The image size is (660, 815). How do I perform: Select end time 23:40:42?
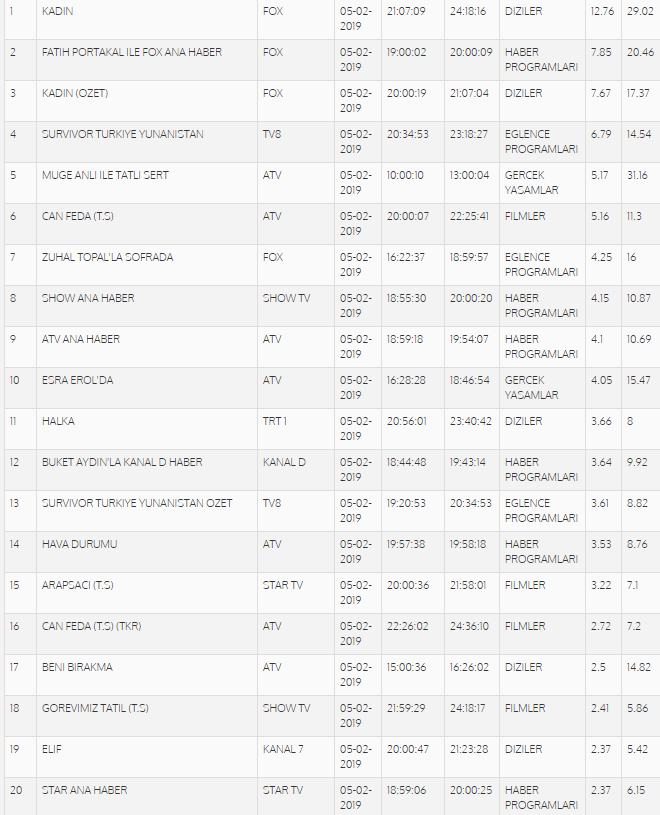tap(471, 422)
